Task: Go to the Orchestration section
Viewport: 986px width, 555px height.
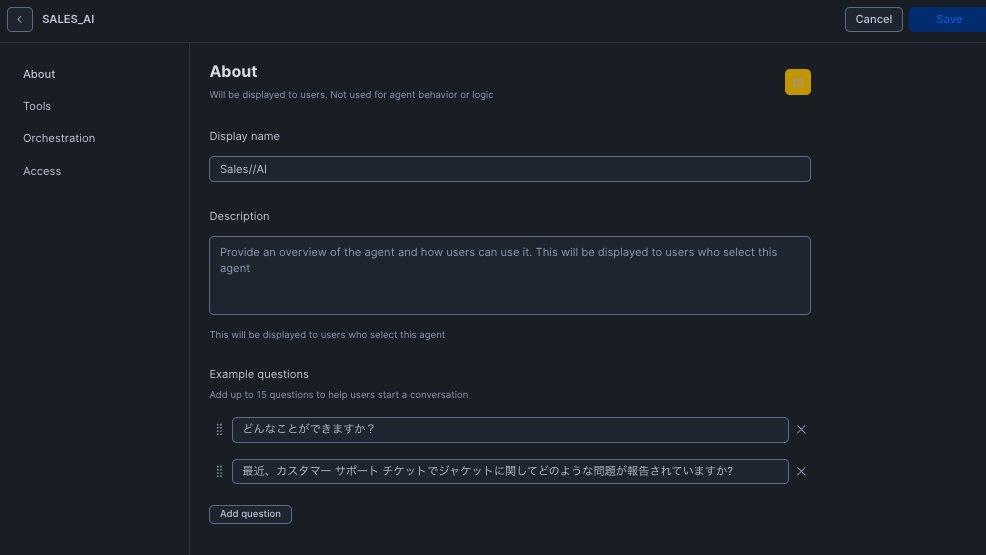Action: point(59,138)
